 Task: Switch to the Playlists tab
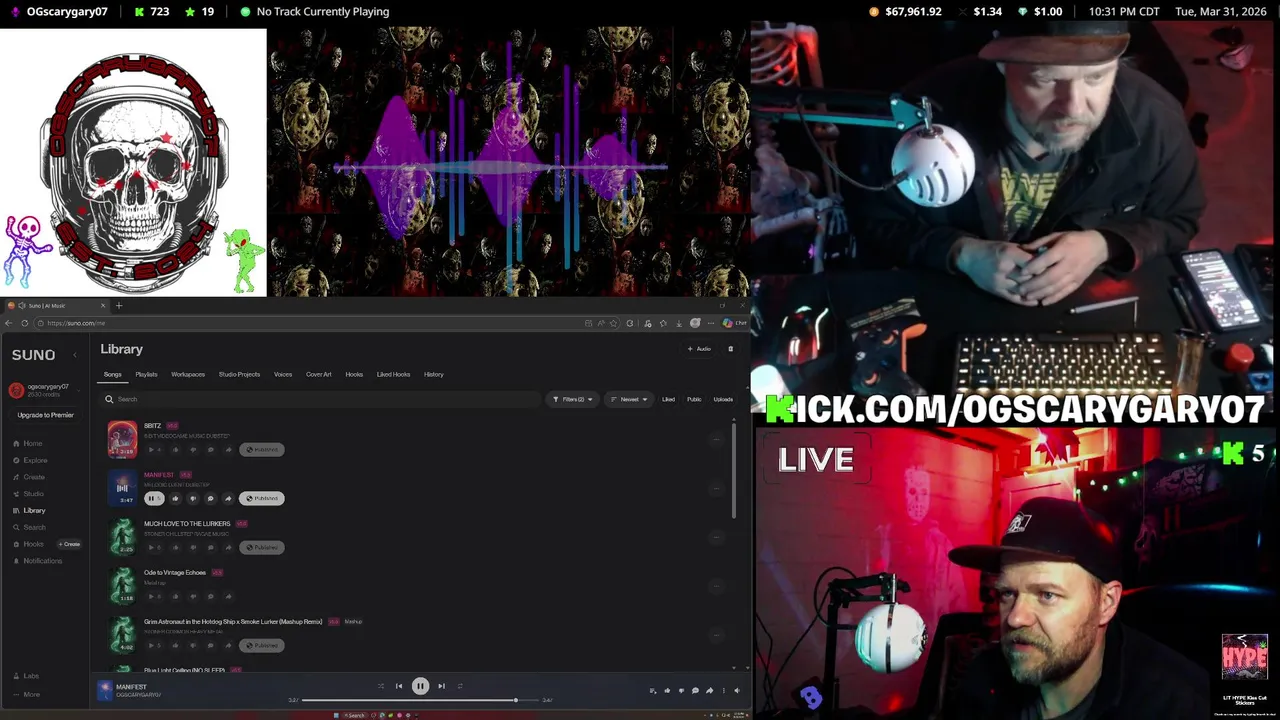pyautogui.click(x=146, y=374)
